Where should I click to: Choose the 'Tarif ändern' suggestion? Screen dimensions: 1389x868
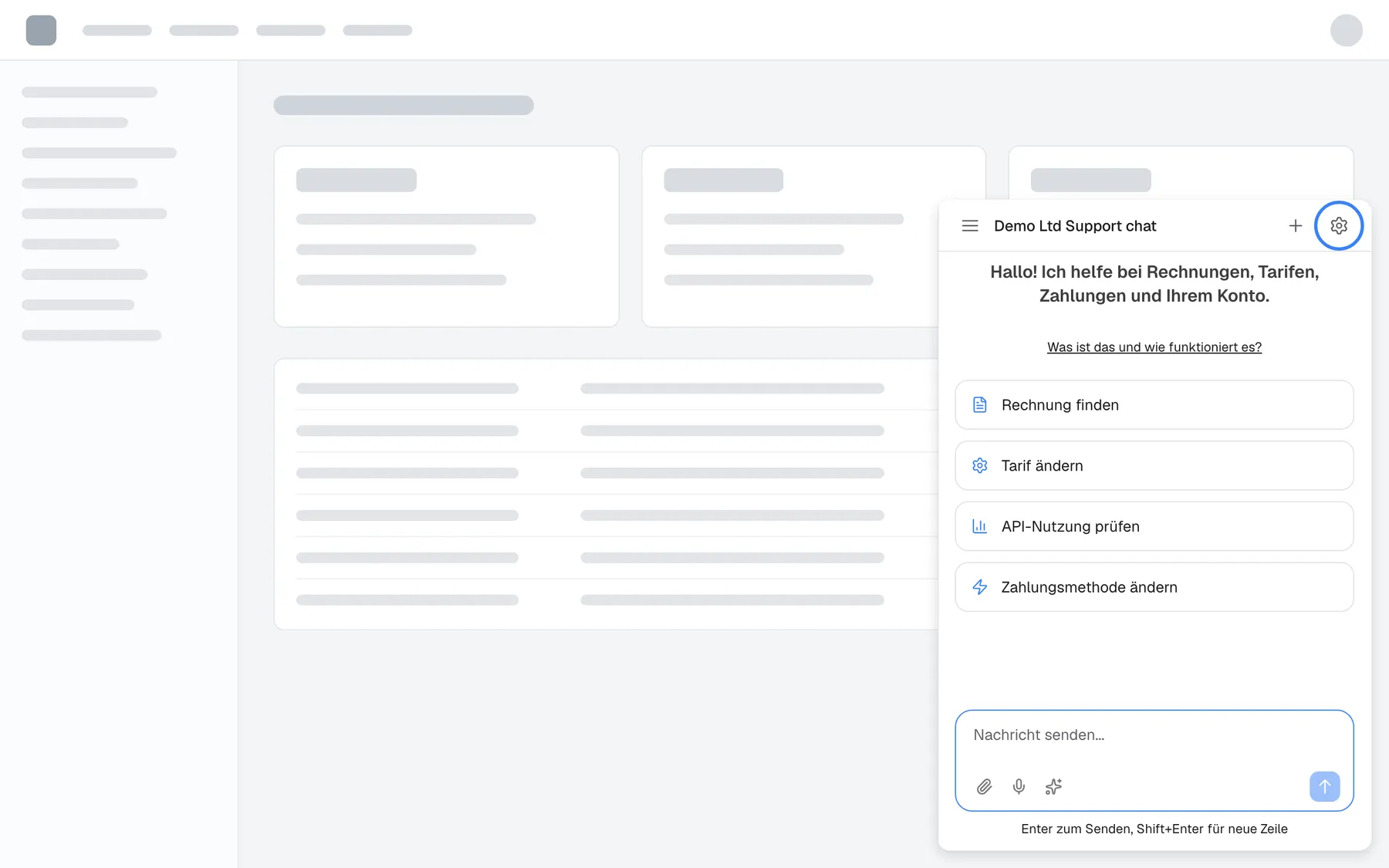pos(1154,465)
